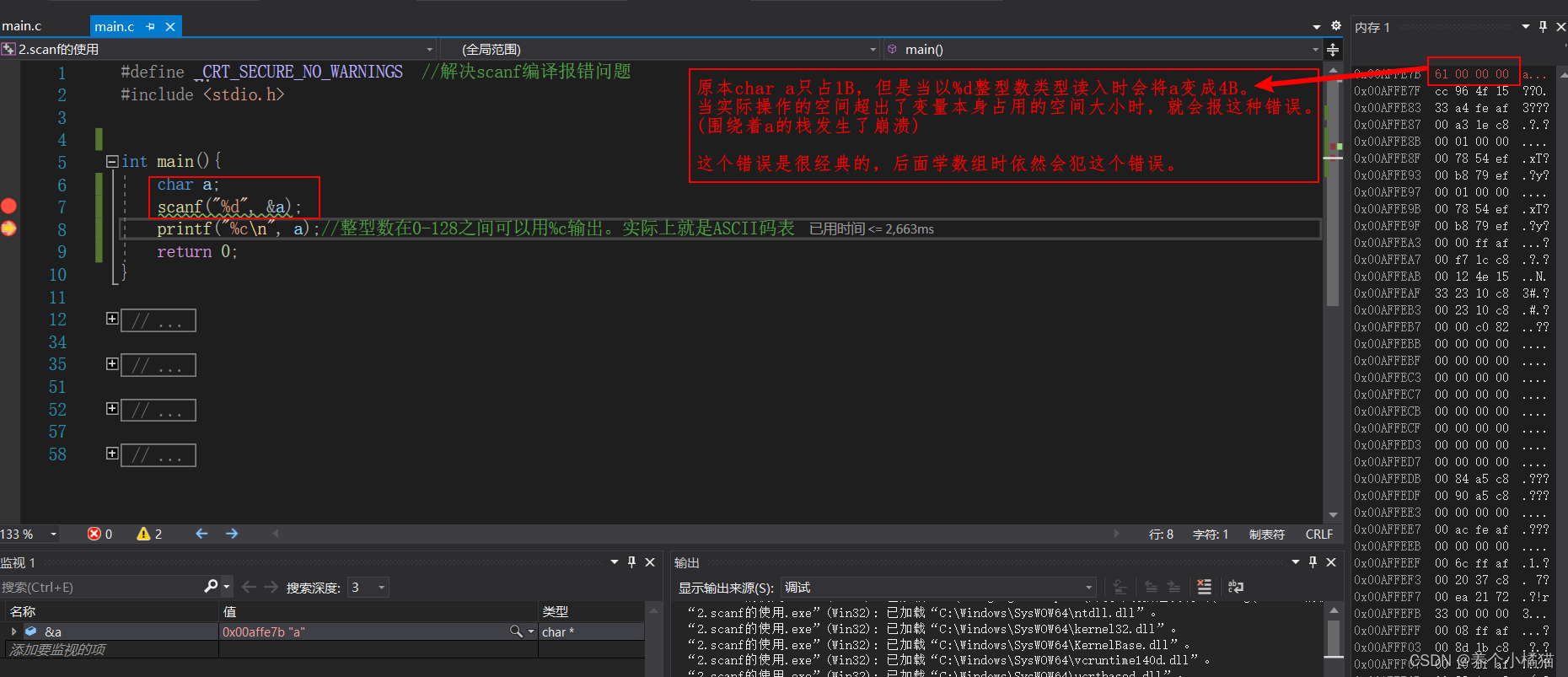Click the current breakpoint marker on line 8
This screenshot has height=677, width=1568.
tap(8, 228)
